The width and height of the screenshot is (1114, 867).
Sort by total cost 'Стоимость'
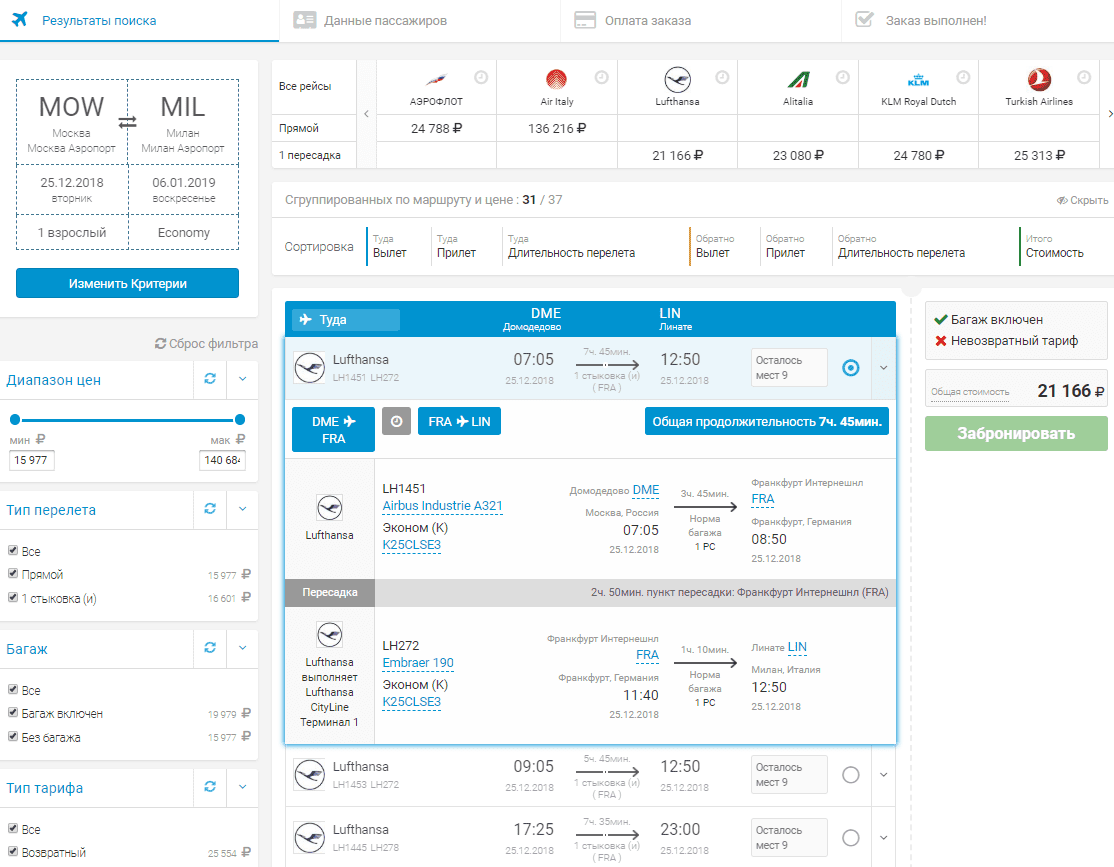[1054, 246]
